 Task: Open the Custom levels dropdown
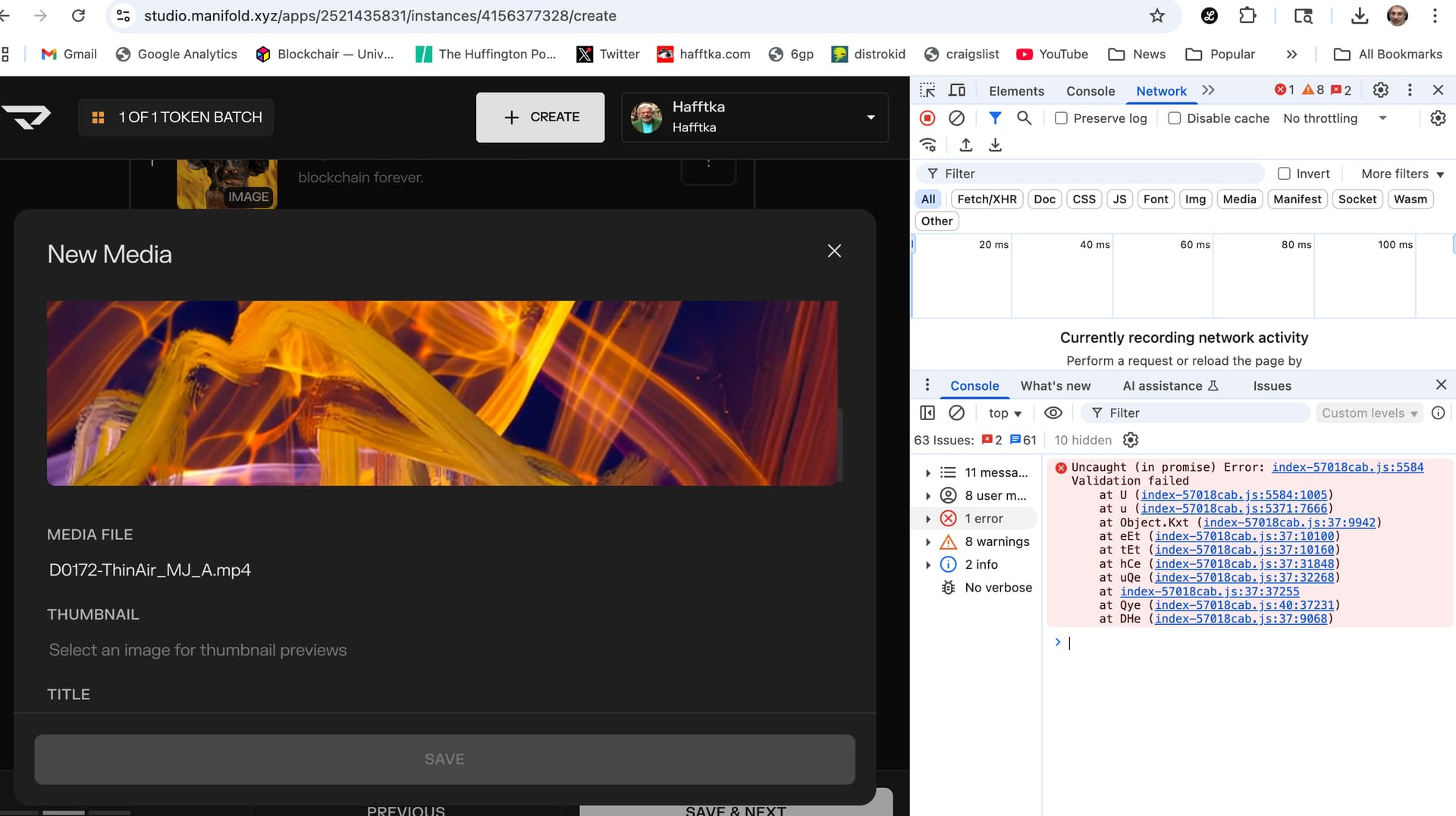[x=1369, y=413]
